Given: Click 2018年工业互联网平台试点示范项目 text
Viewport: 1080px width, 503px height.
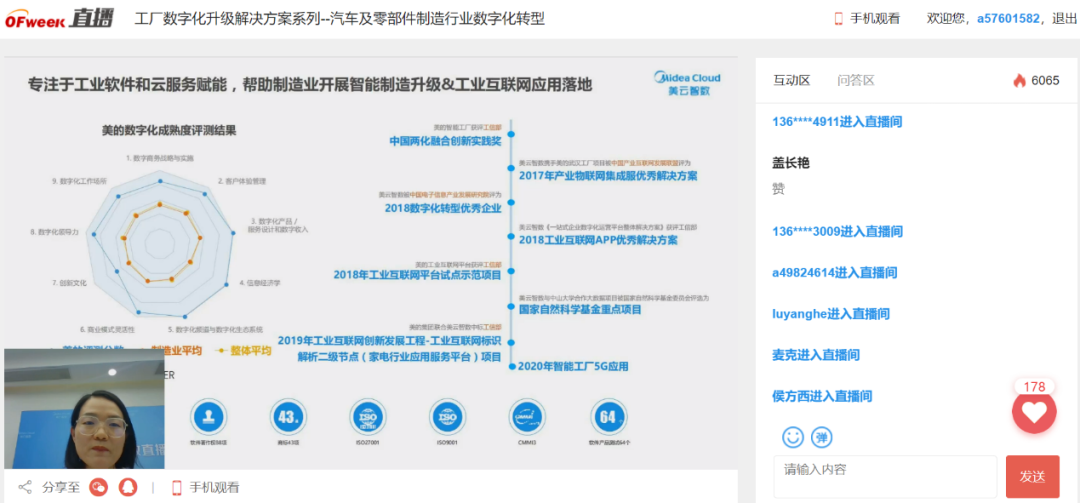Looking at the screenshot, I should click(417, 275).
